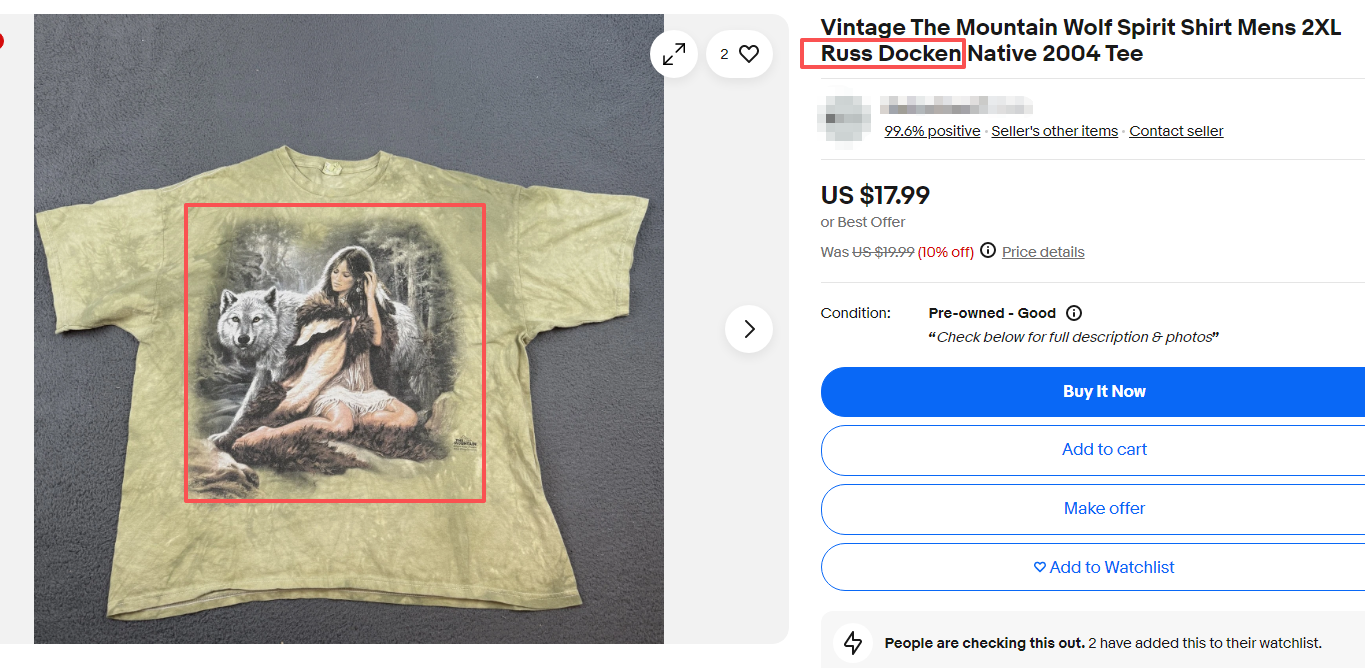This screenshot has height=668, width=1365.
Task: Click the info icon next to Pre-owned - Good
Action: point(1074,313)
